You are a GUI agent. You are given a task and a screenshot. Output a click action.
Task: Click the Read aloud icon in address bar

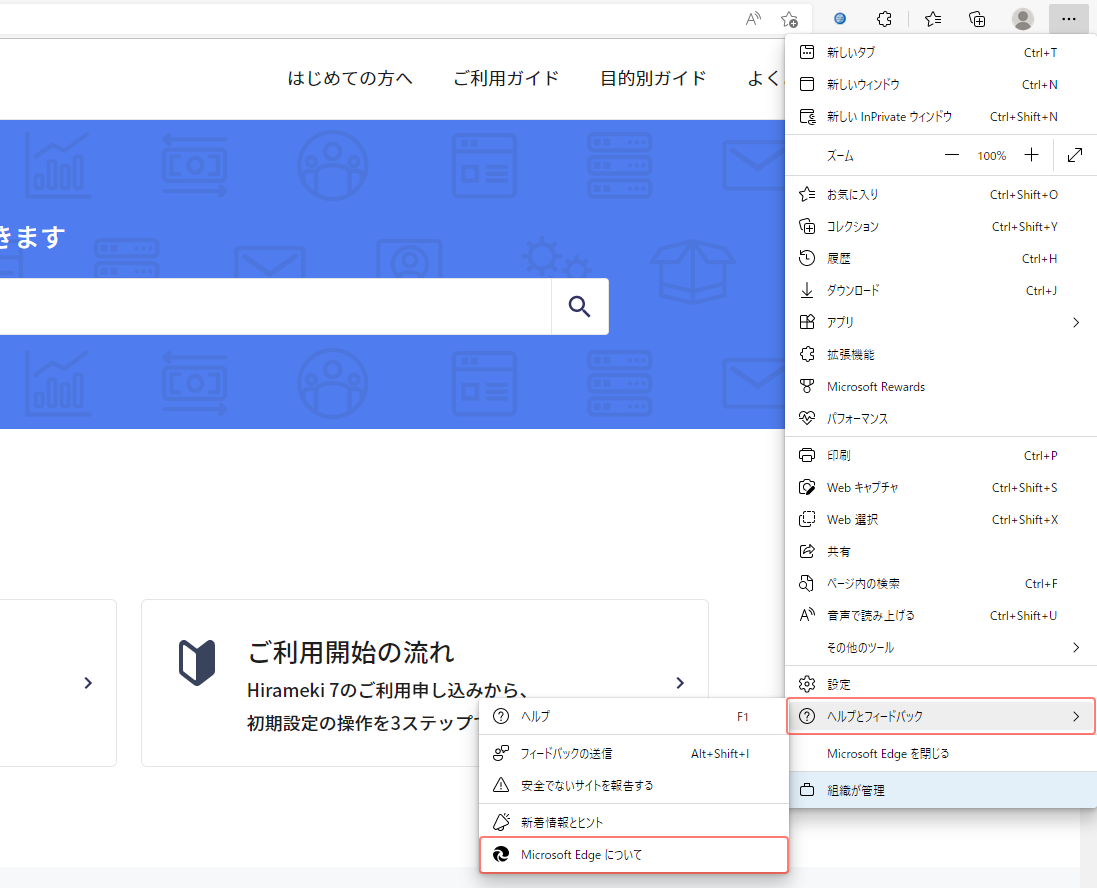coord(753,19)
